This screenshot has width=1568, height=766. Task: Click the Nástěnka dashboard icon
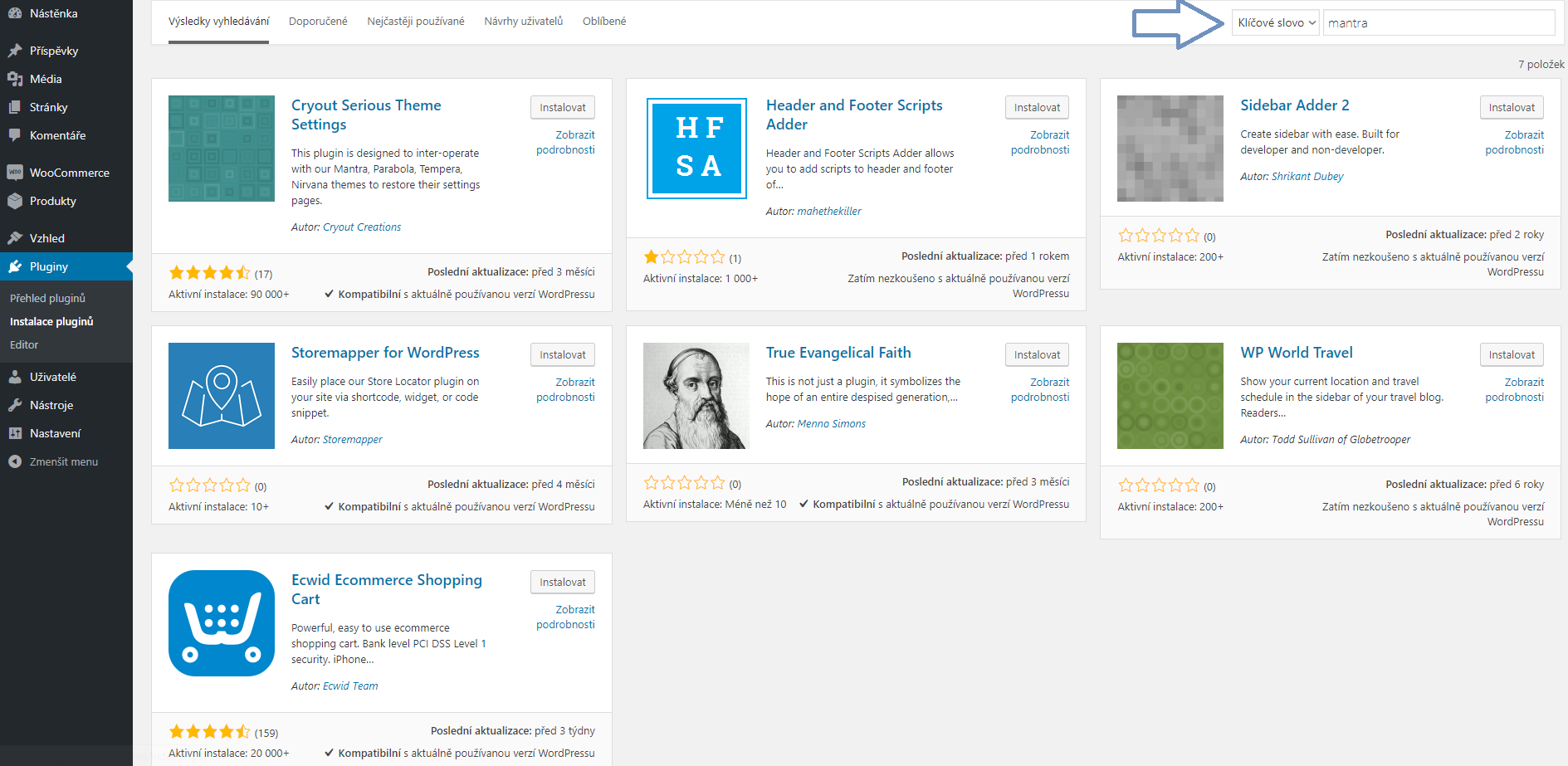pos(15,13)
